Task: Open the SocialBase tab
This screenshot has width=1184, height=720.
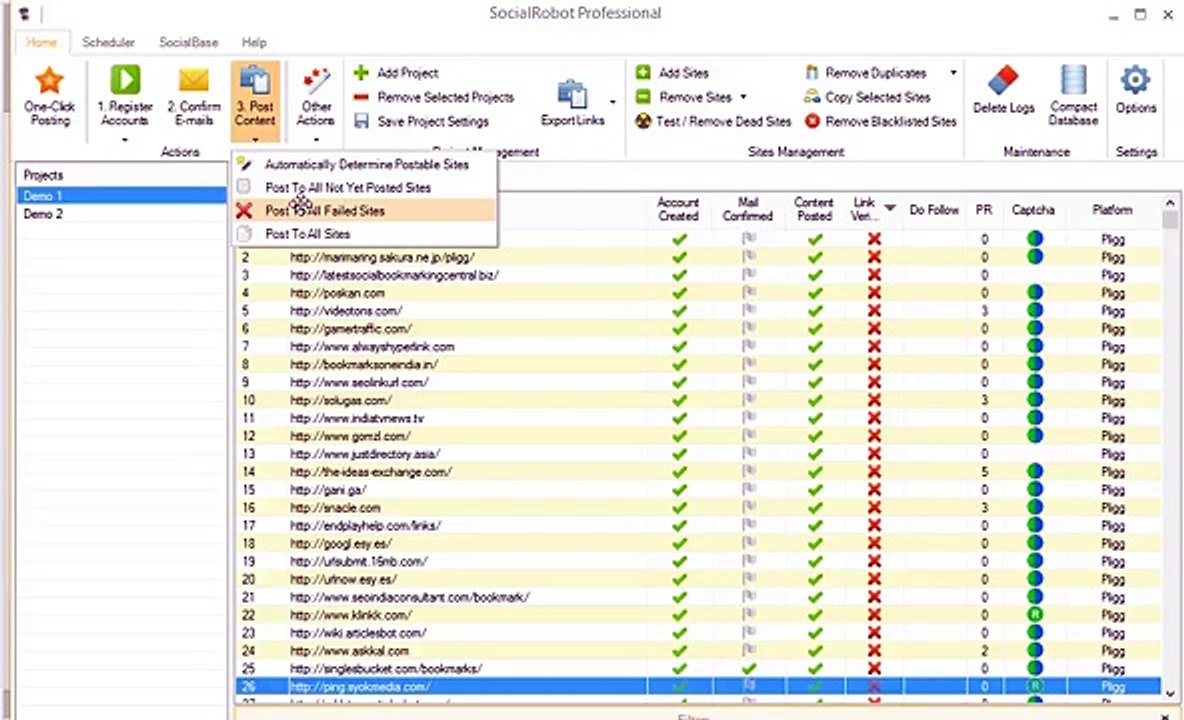Action: click(189, 43)
